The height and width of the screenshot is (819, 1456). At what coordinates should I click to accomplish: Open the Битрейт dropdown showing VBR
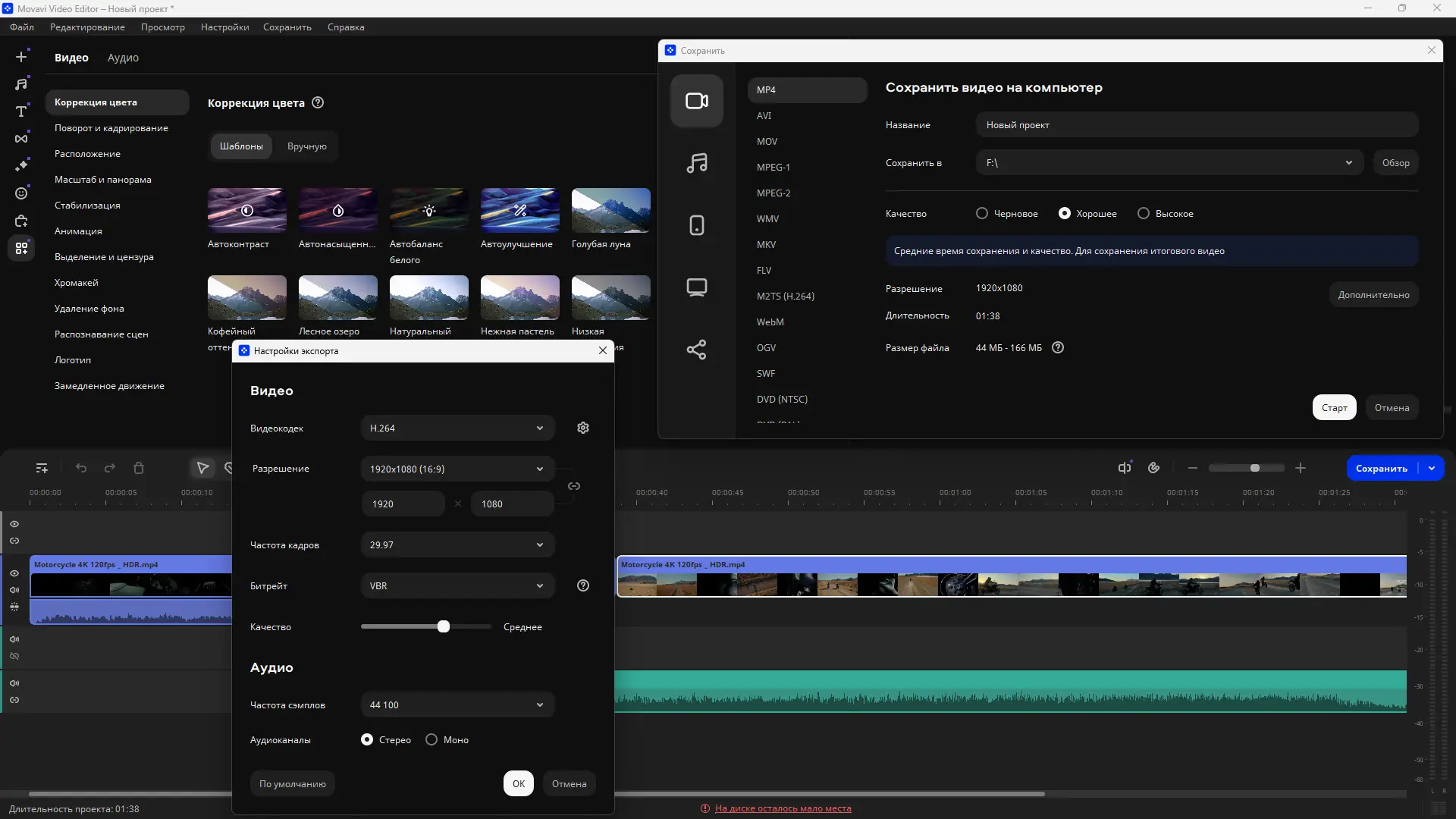pos(457,585)
